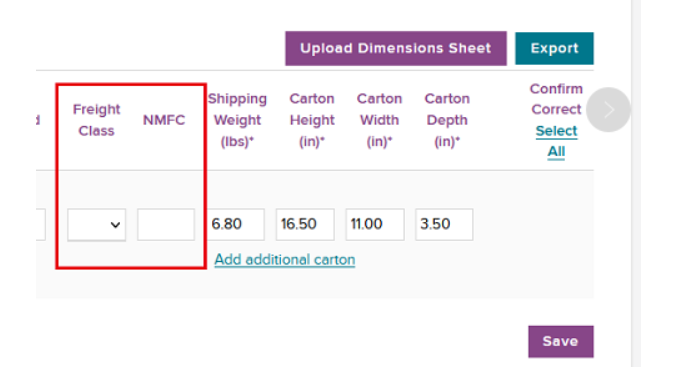Open the Freight Class dropdown
Image resolution: width=687 pixels, height=367 pixels.
[96, 225]
